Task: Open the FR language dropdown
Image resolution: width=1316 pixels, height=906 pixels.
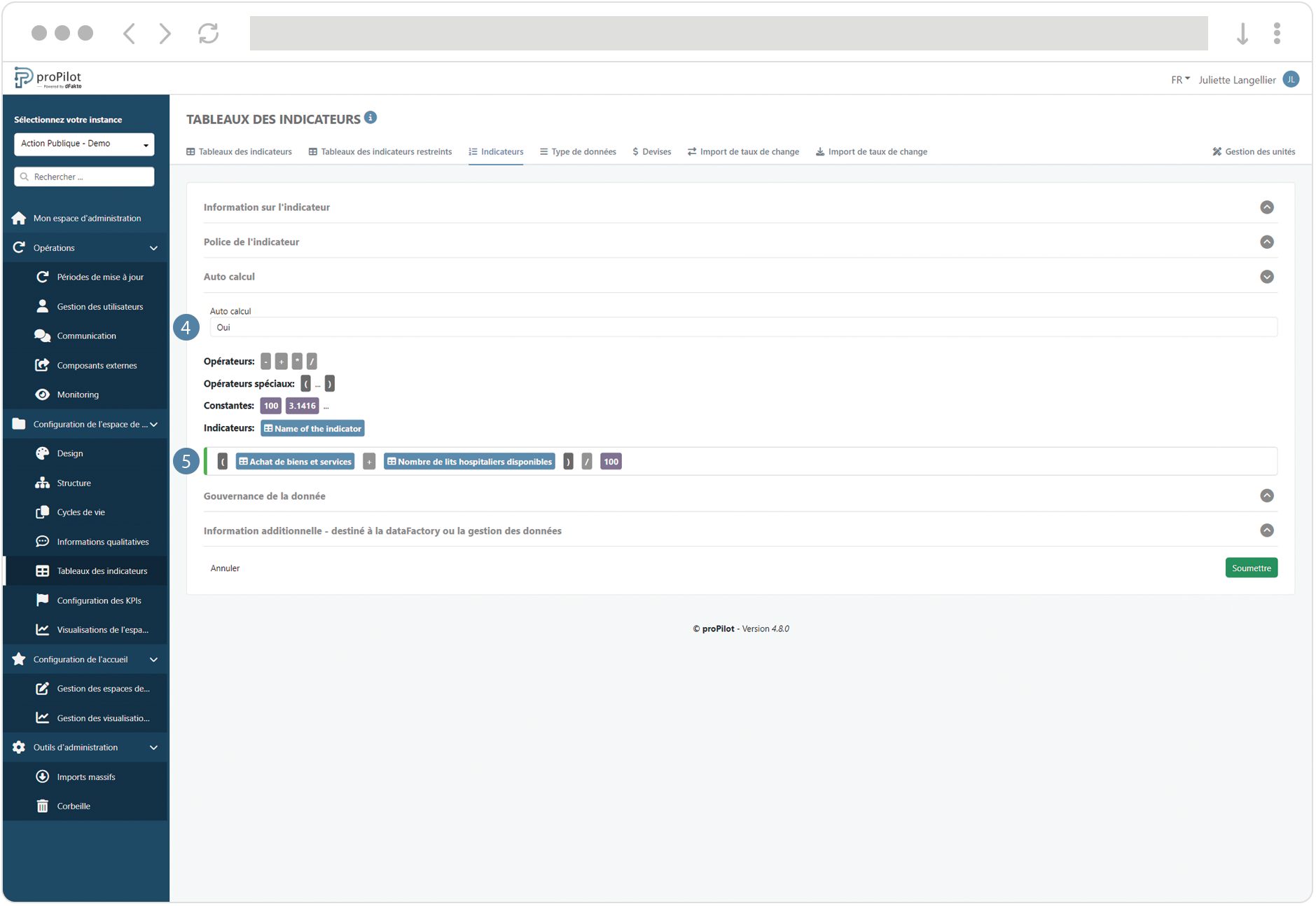Action: (x=1179, y=79)
